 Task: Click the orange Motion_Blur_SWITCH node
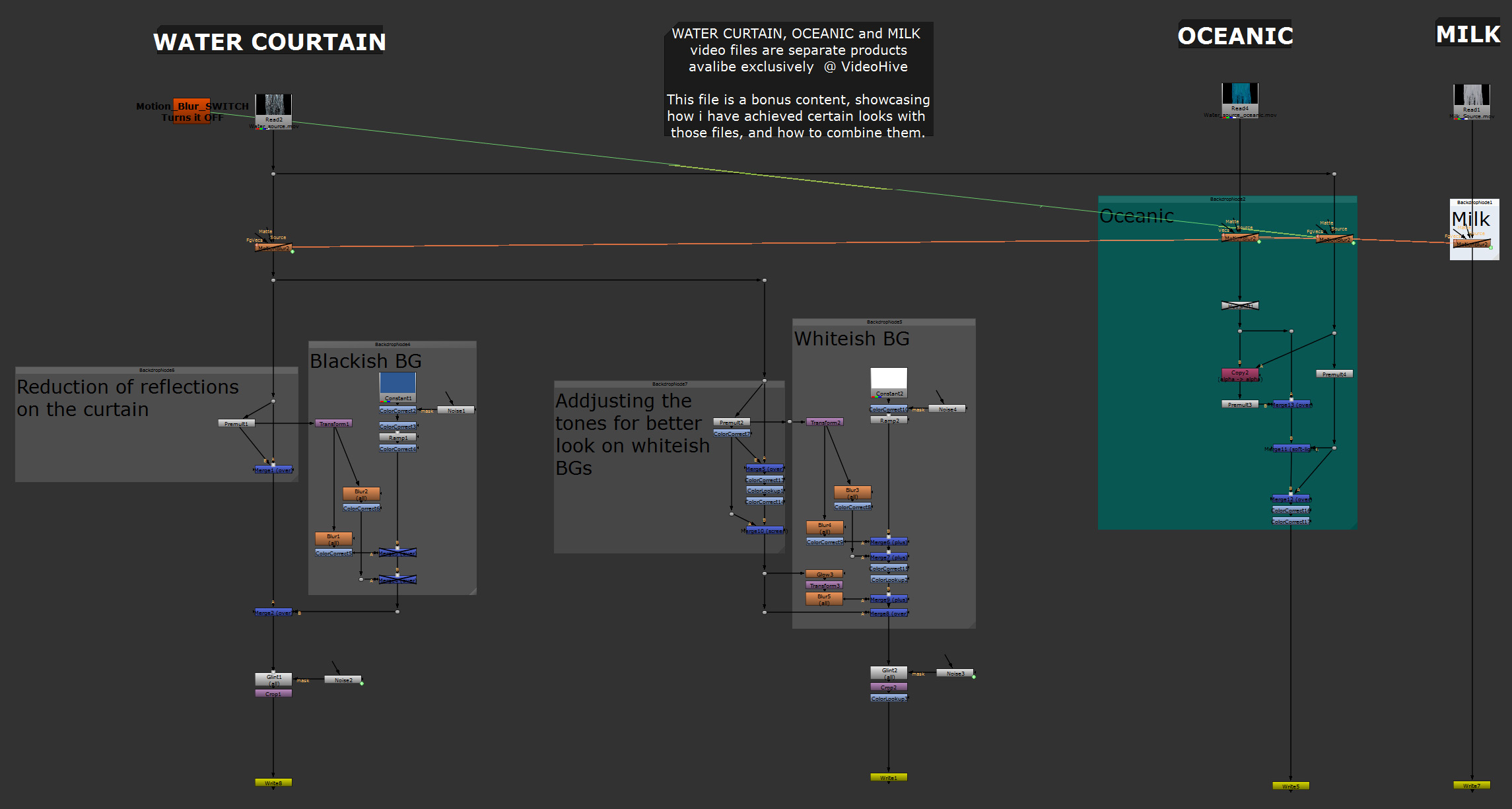[191, 111]
